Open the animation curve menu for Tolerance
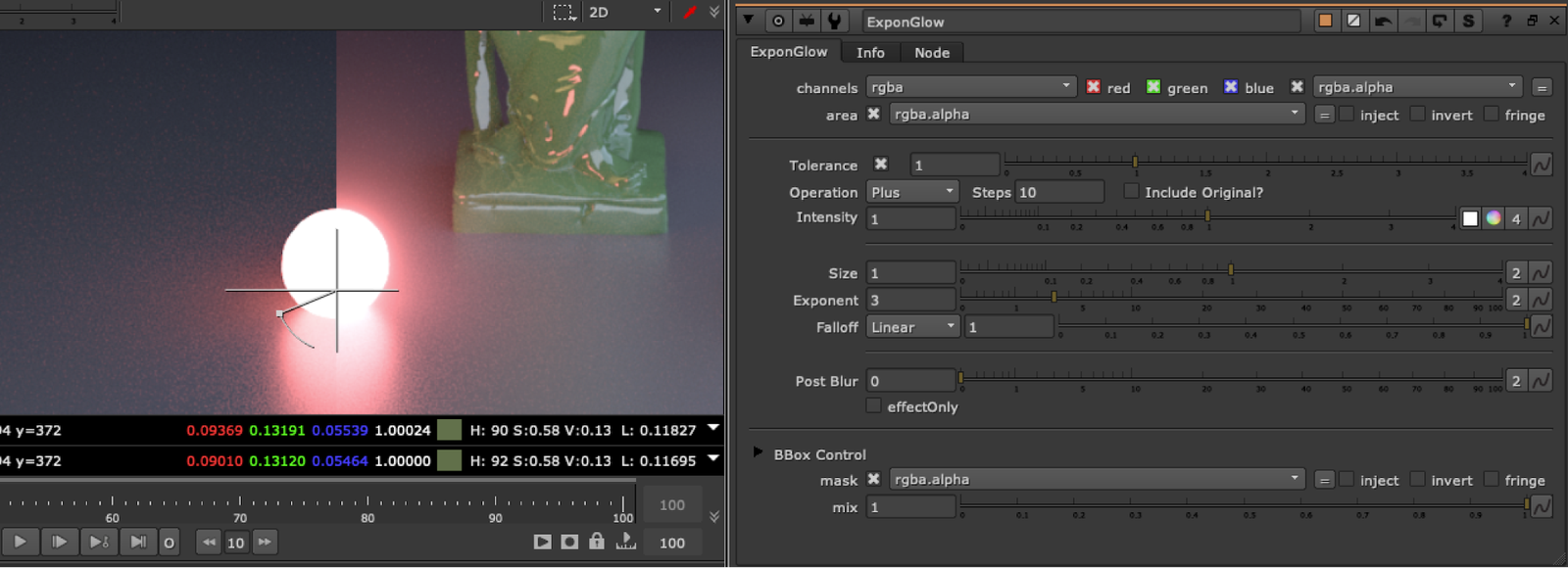 [x=1542, y=165]
